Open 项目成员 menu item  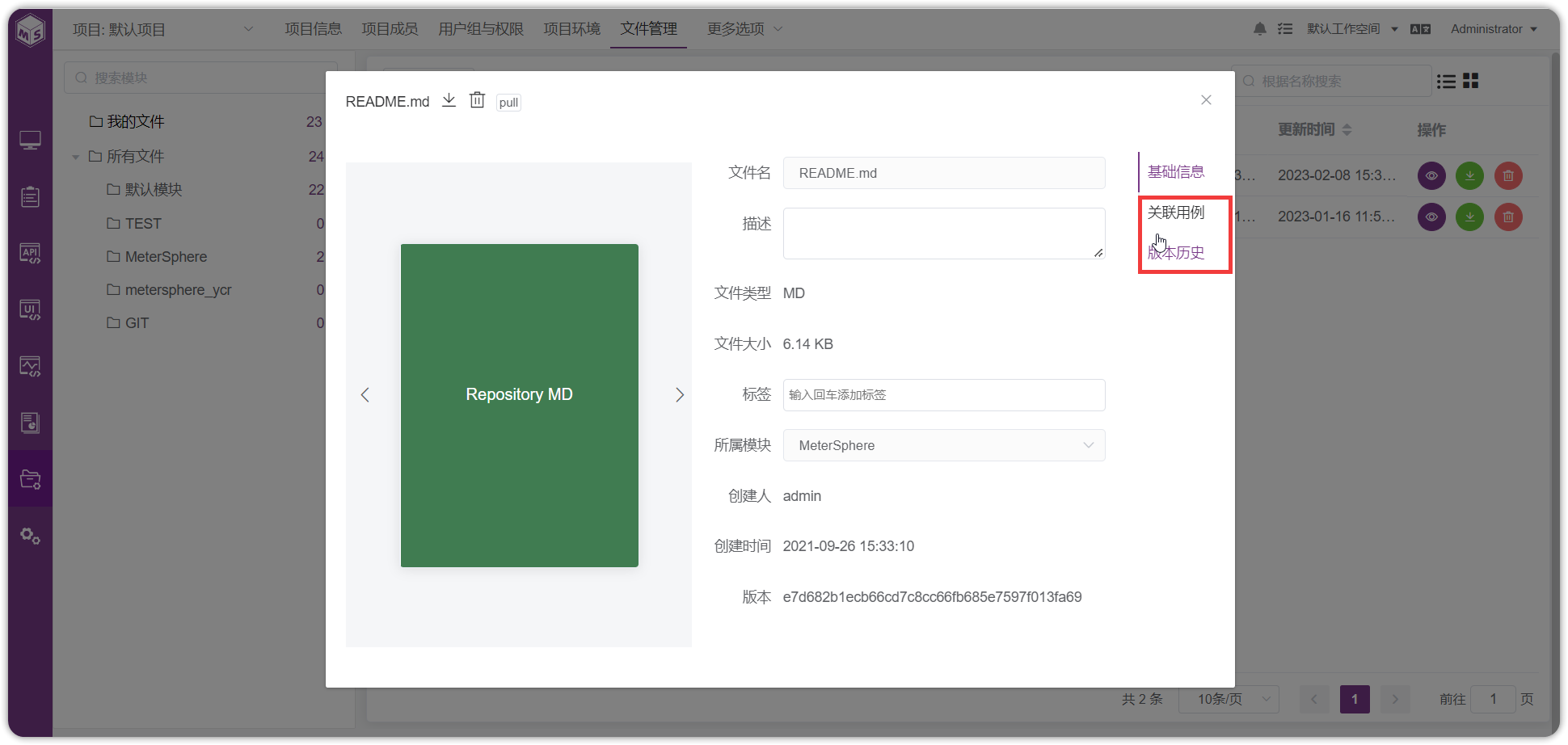click(x=390, y=29)
